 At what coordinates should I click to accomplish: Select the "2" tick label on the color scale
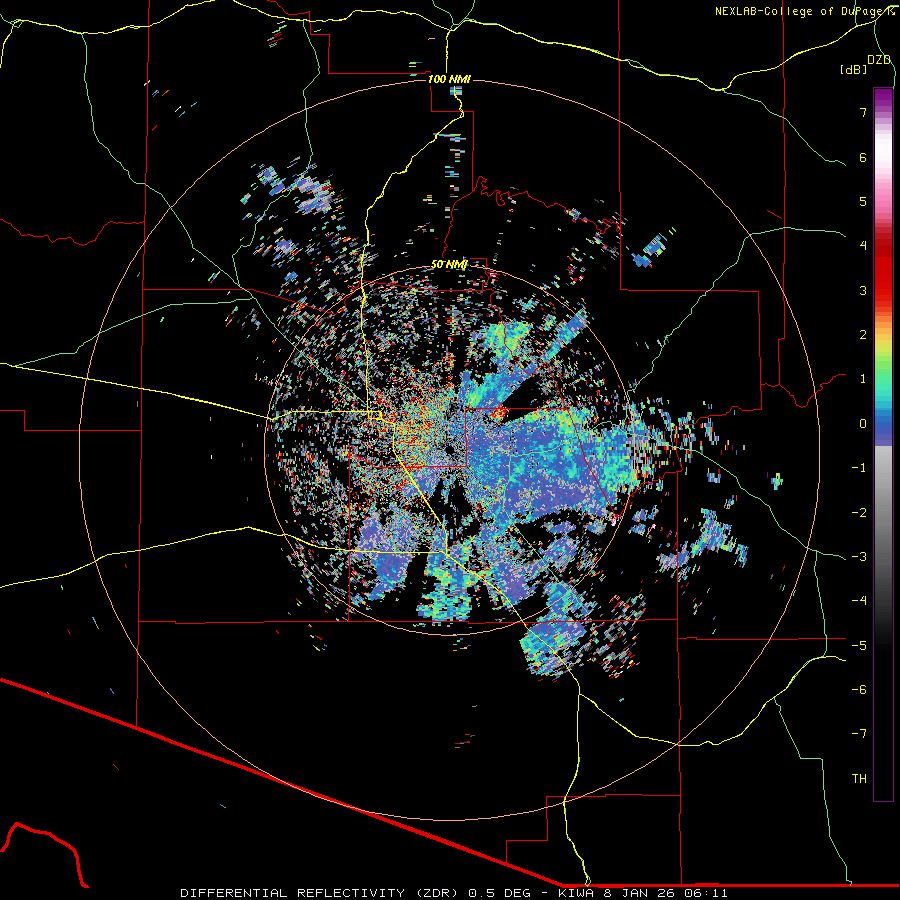pos(863,335)
